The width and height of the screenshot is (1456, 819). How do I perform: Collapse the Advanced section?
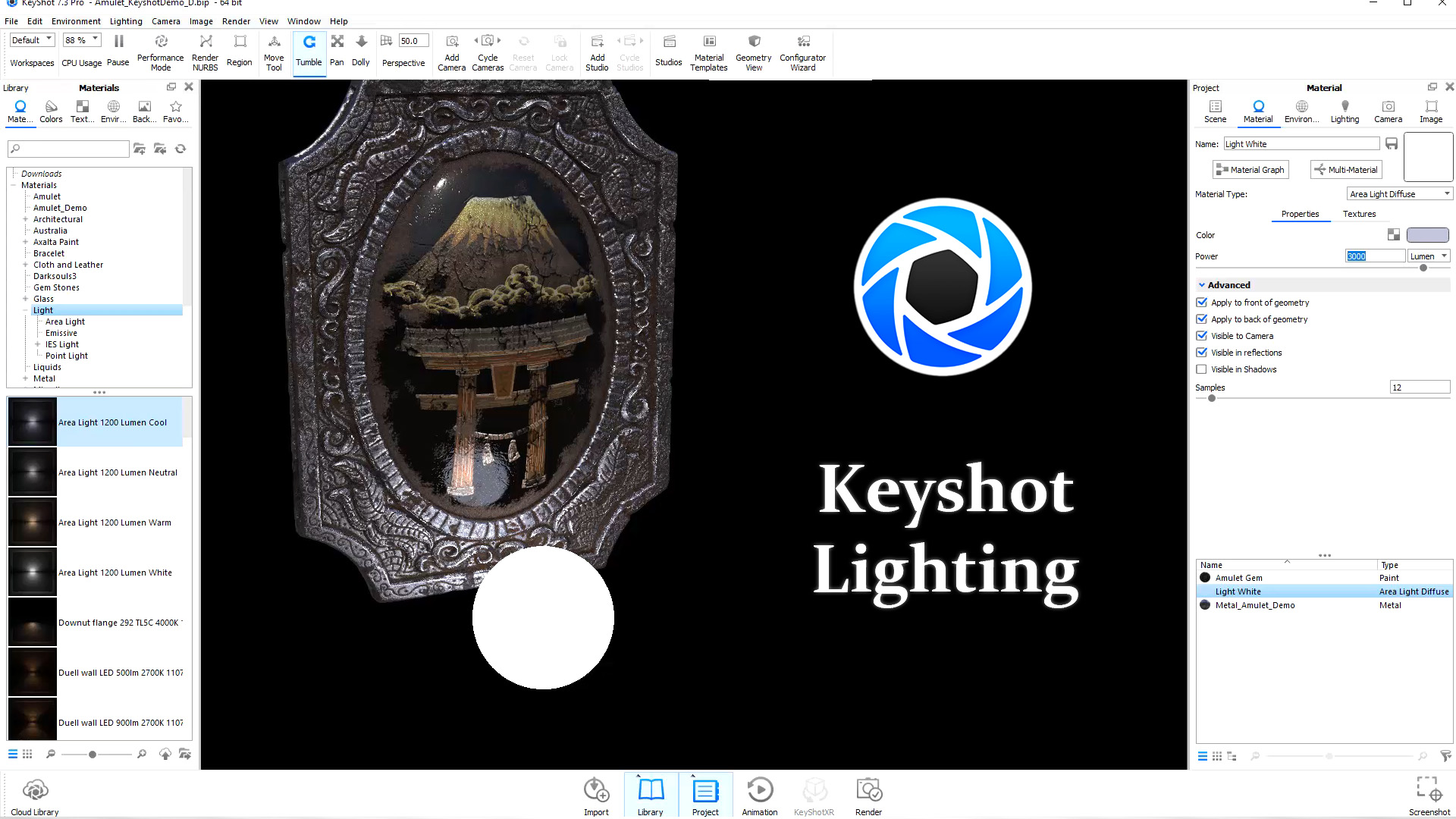pos(1202,285)
